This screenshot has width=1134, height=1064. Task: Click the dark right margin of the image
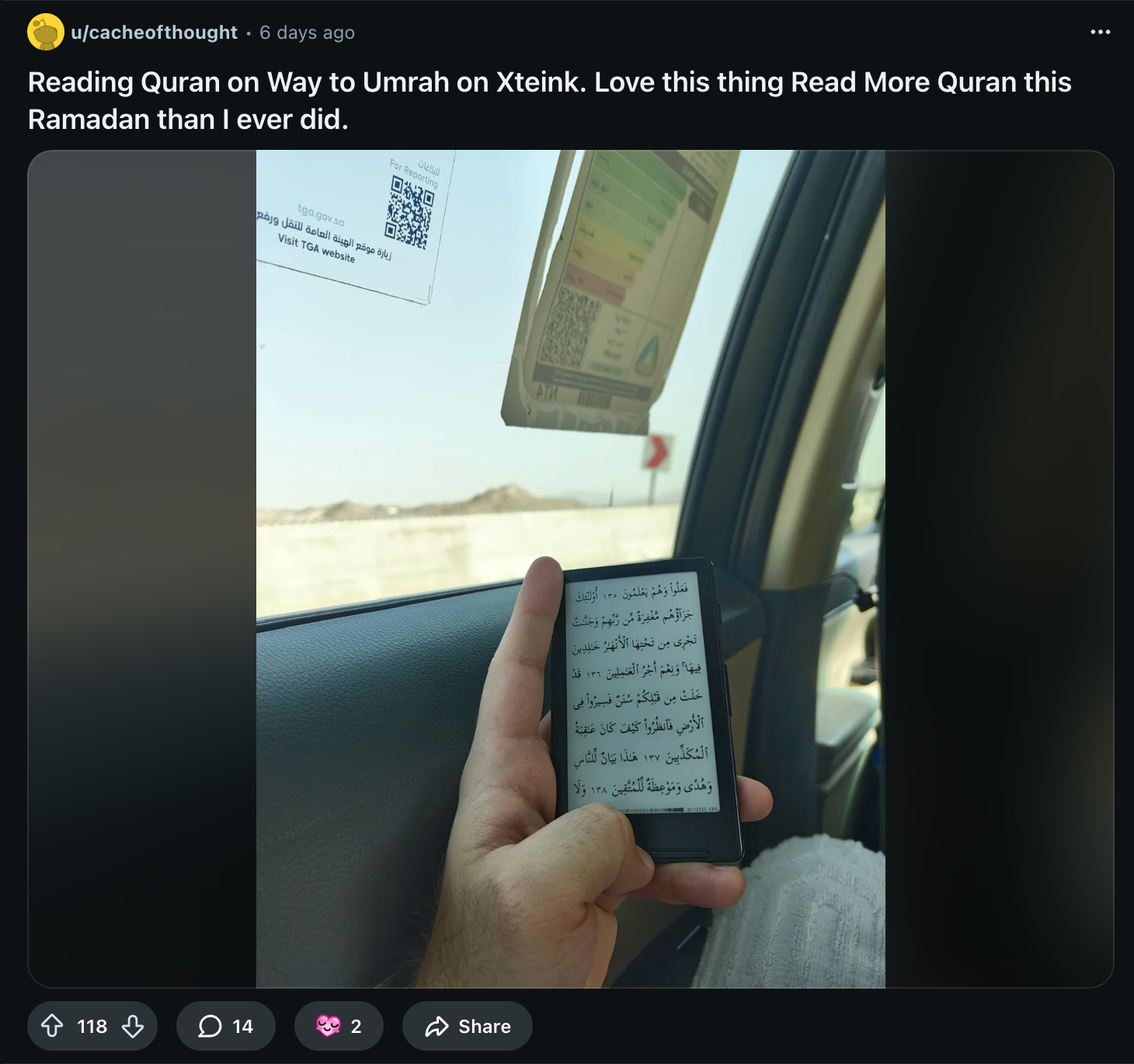[x=999, y=569]
